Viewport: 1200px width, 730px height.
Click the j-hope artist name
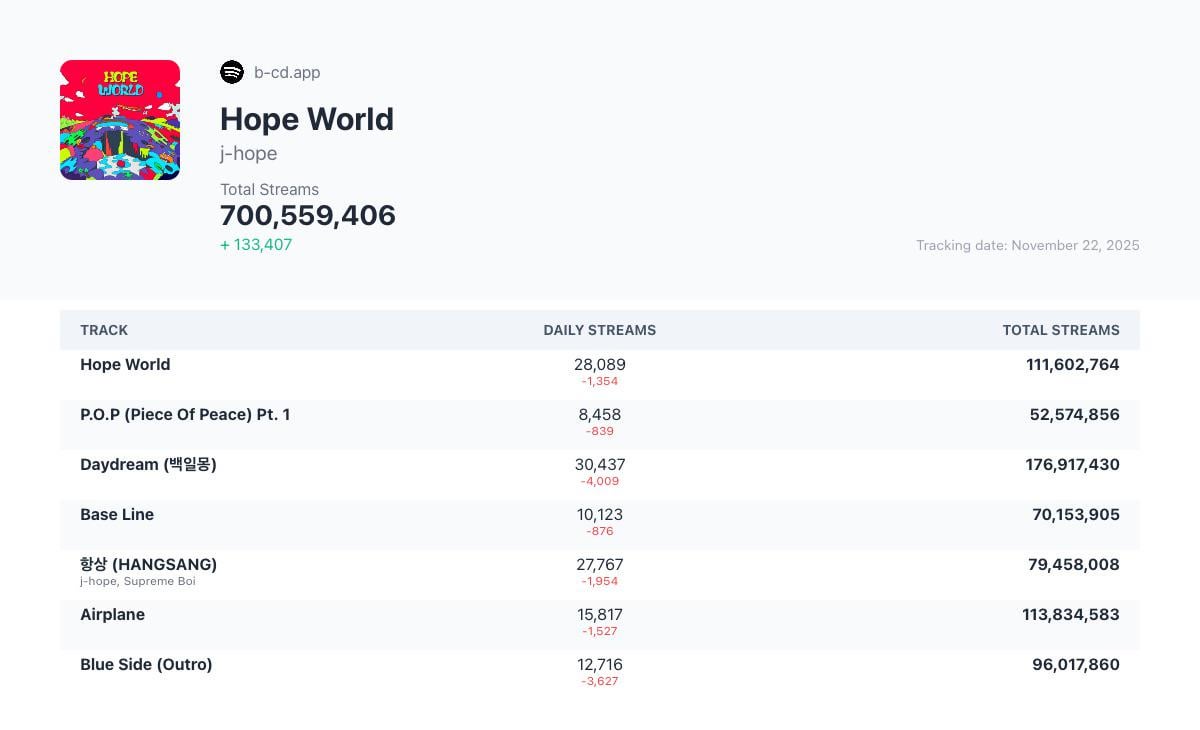[x=248, y=153]
